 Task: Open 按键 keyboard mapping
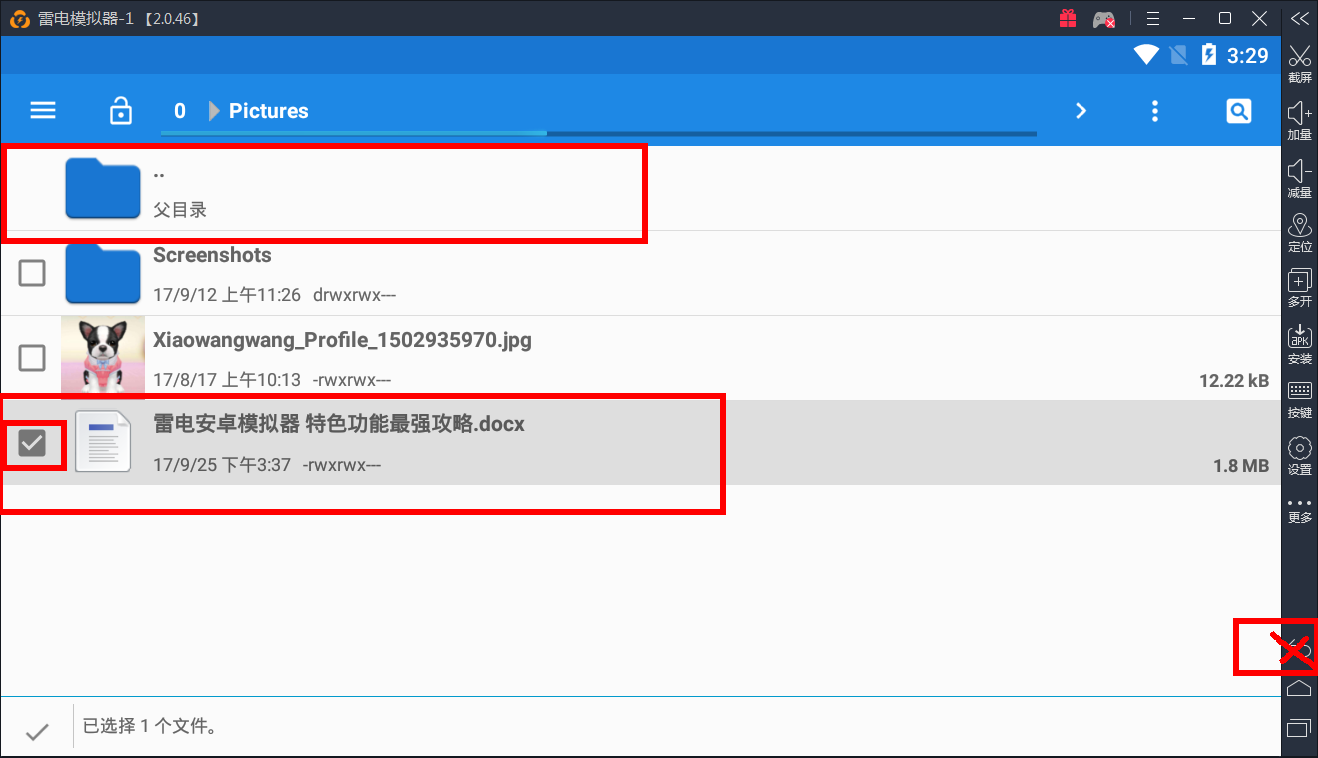click(x=1300, y=399)
